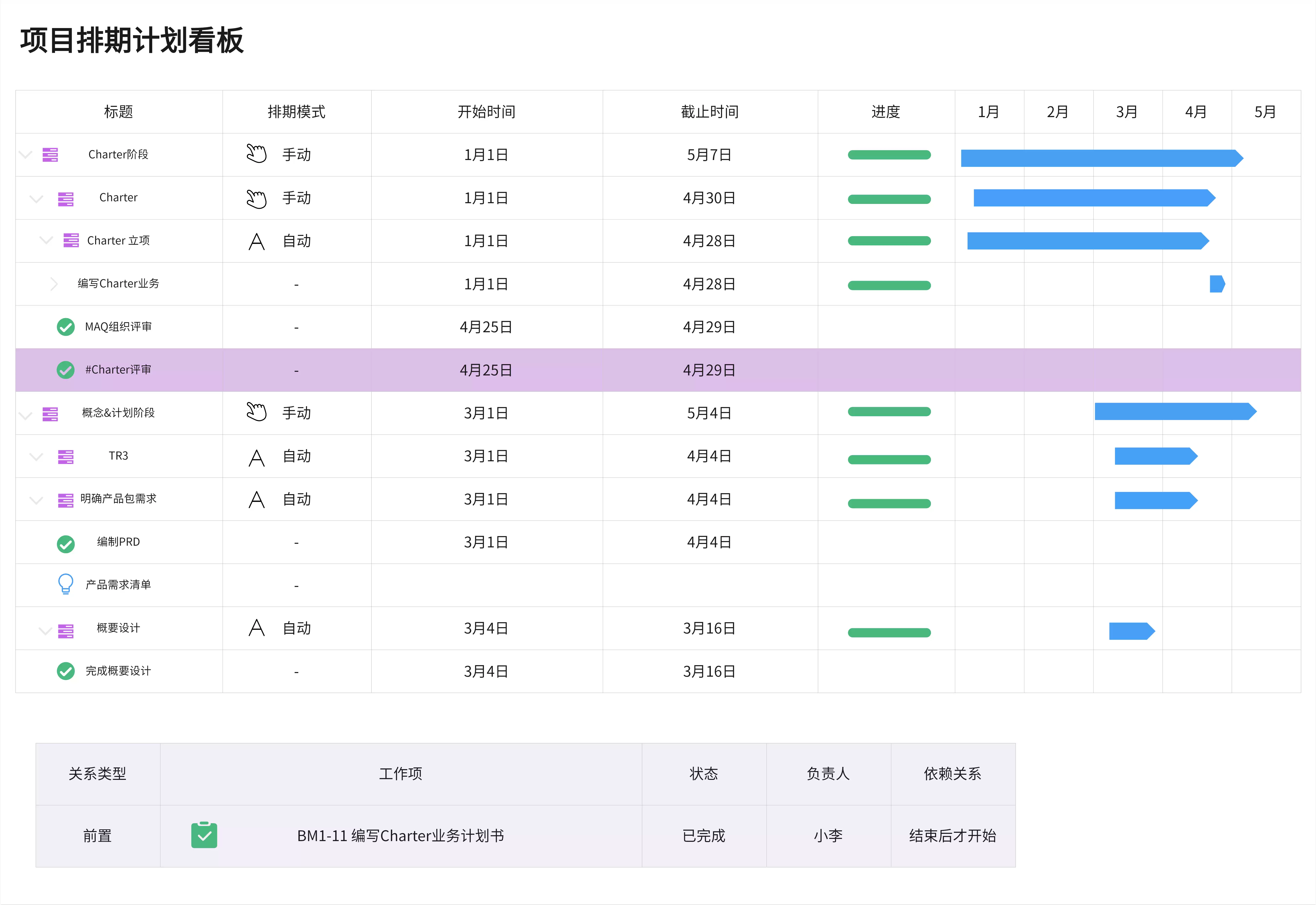Click the hand icon in 概念&计划阶段 row
The width and height of the screenshot is (1316, 905).
(x=256, y=412)
